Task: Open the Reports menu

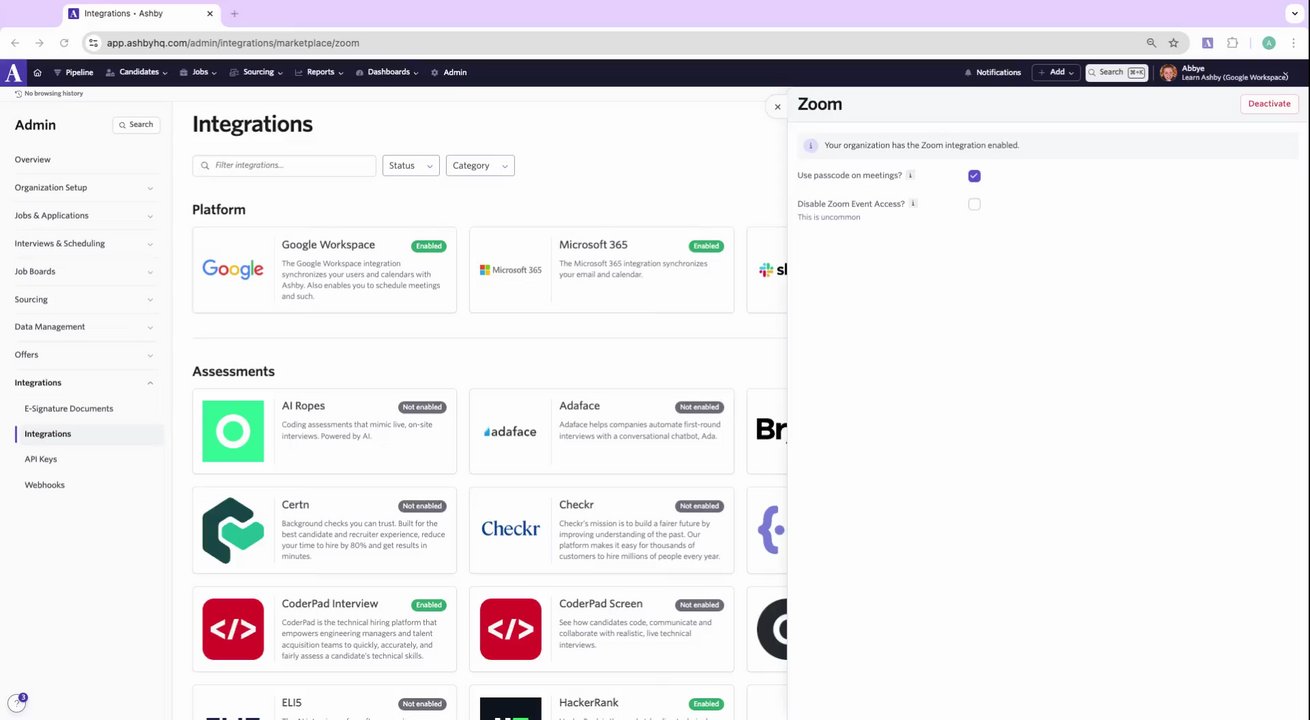Action: tap(319, 72)
